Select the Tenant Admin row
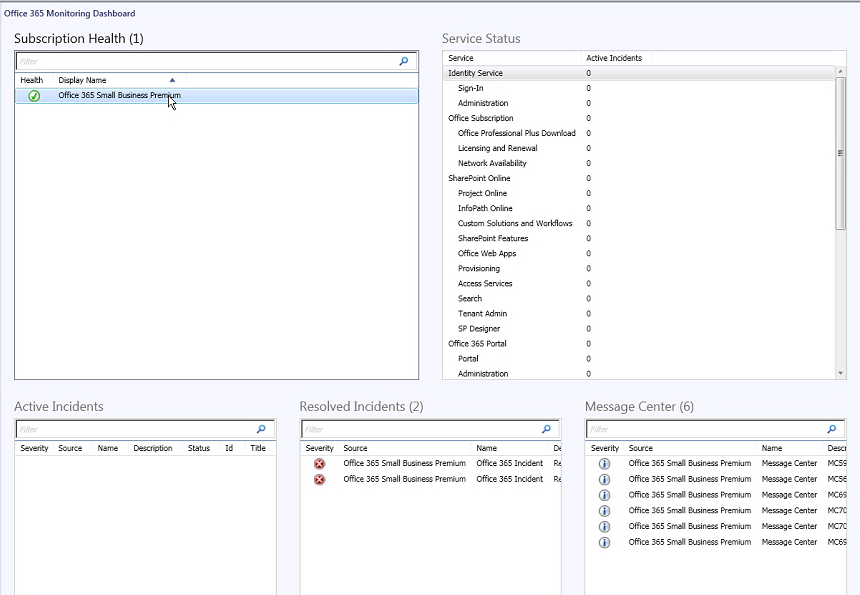The height and width of the screenshot is (595, 860). click(639, 314)
